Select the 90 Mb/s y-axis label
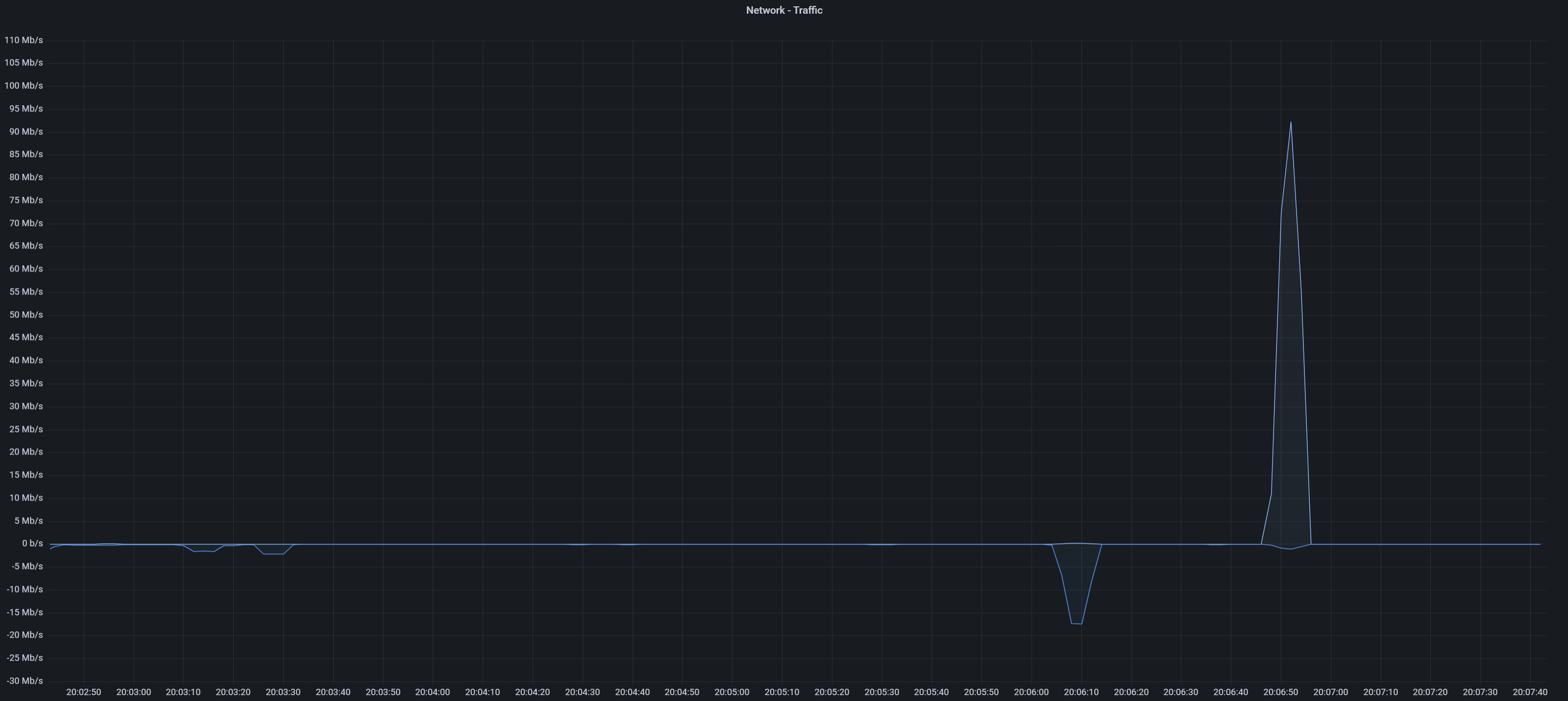The height and width of the screenshot is (701, 1568). pos(26,131)
